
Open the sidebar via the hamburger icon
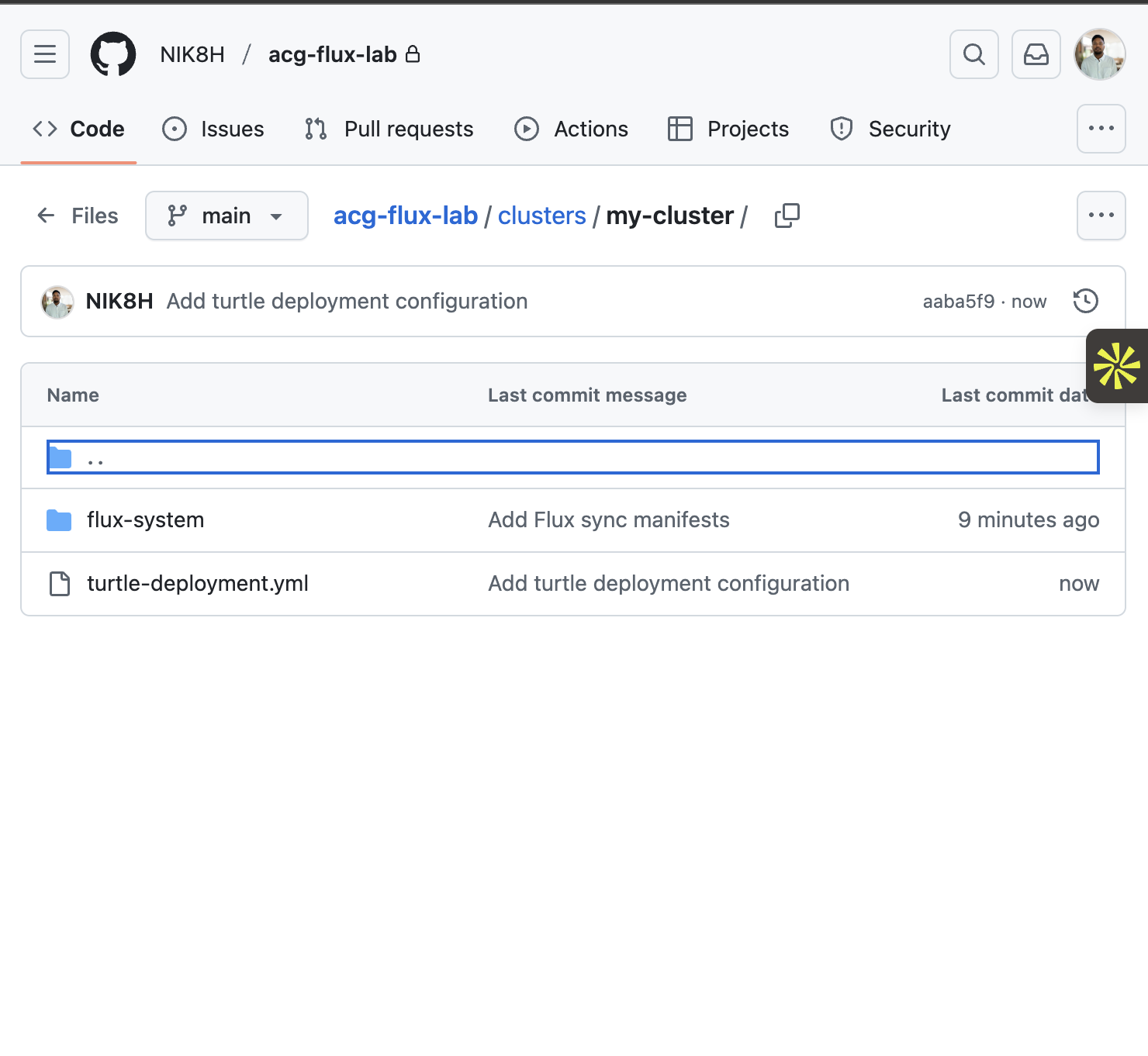point(44,54)
